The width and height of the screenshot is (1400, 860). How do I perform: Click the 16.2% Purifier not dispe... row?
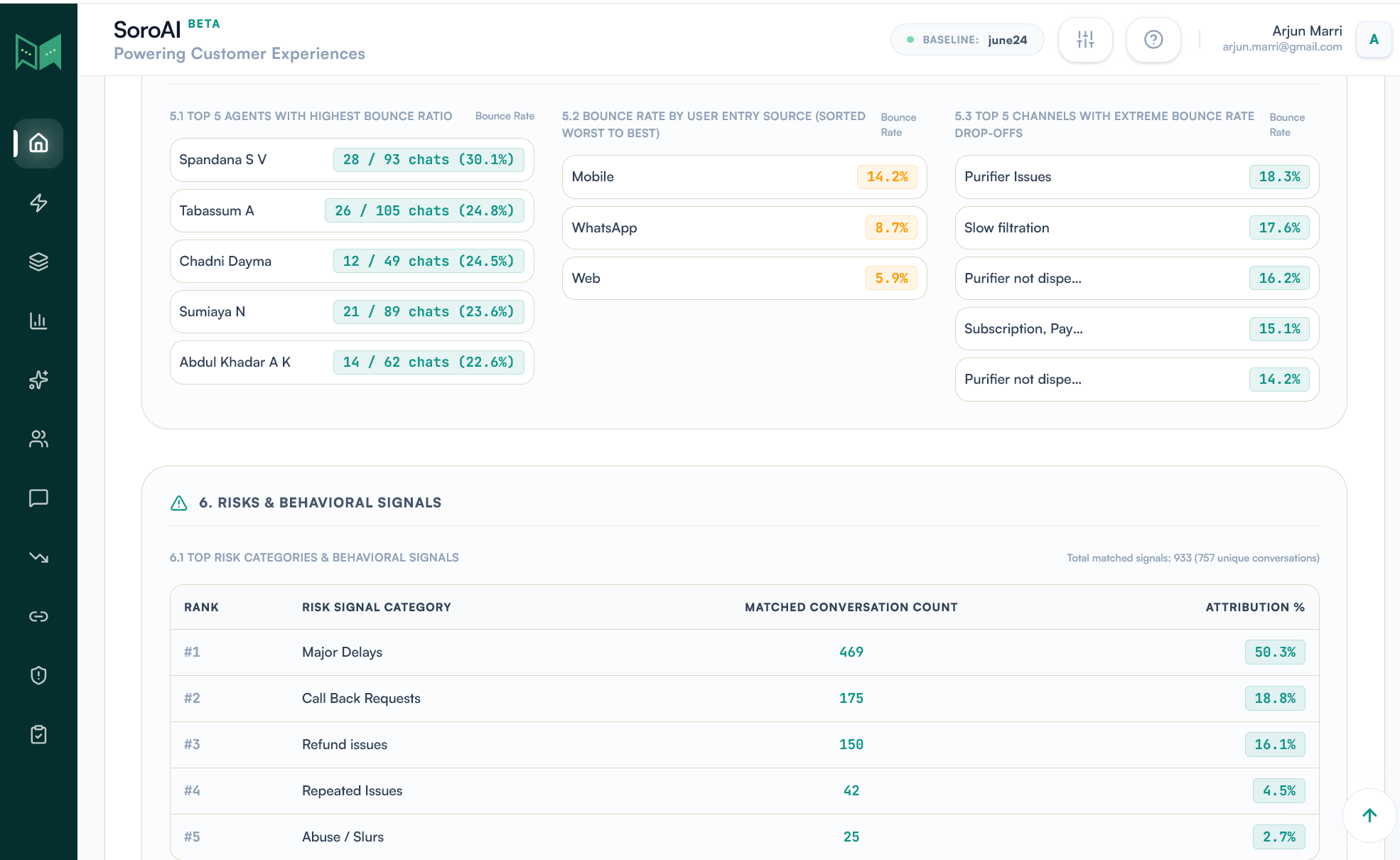[x=1137, y=278]
